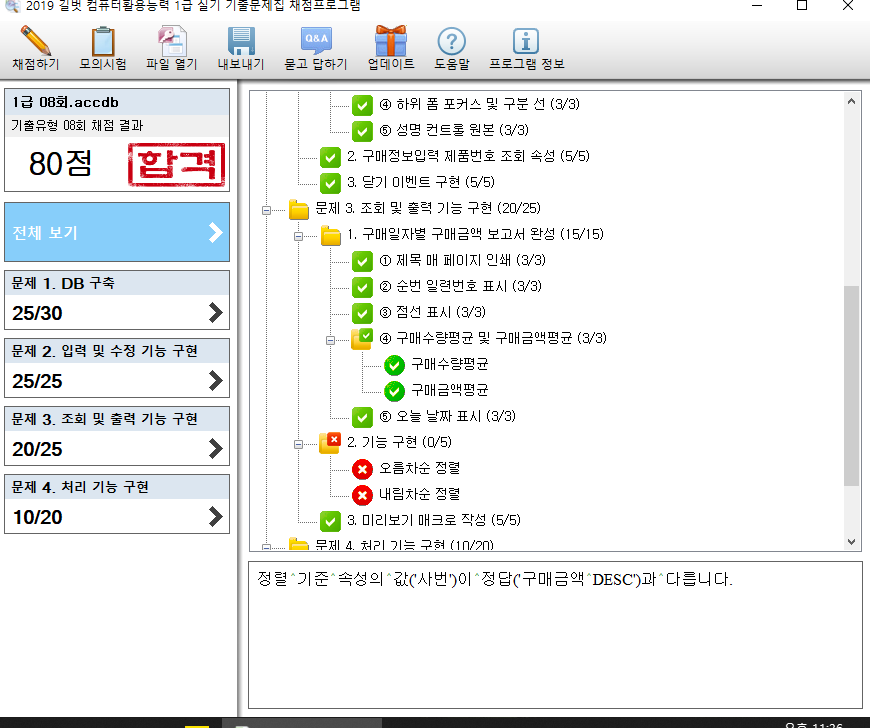Click the 프로그램 정보 info icon

click(526, 42)
